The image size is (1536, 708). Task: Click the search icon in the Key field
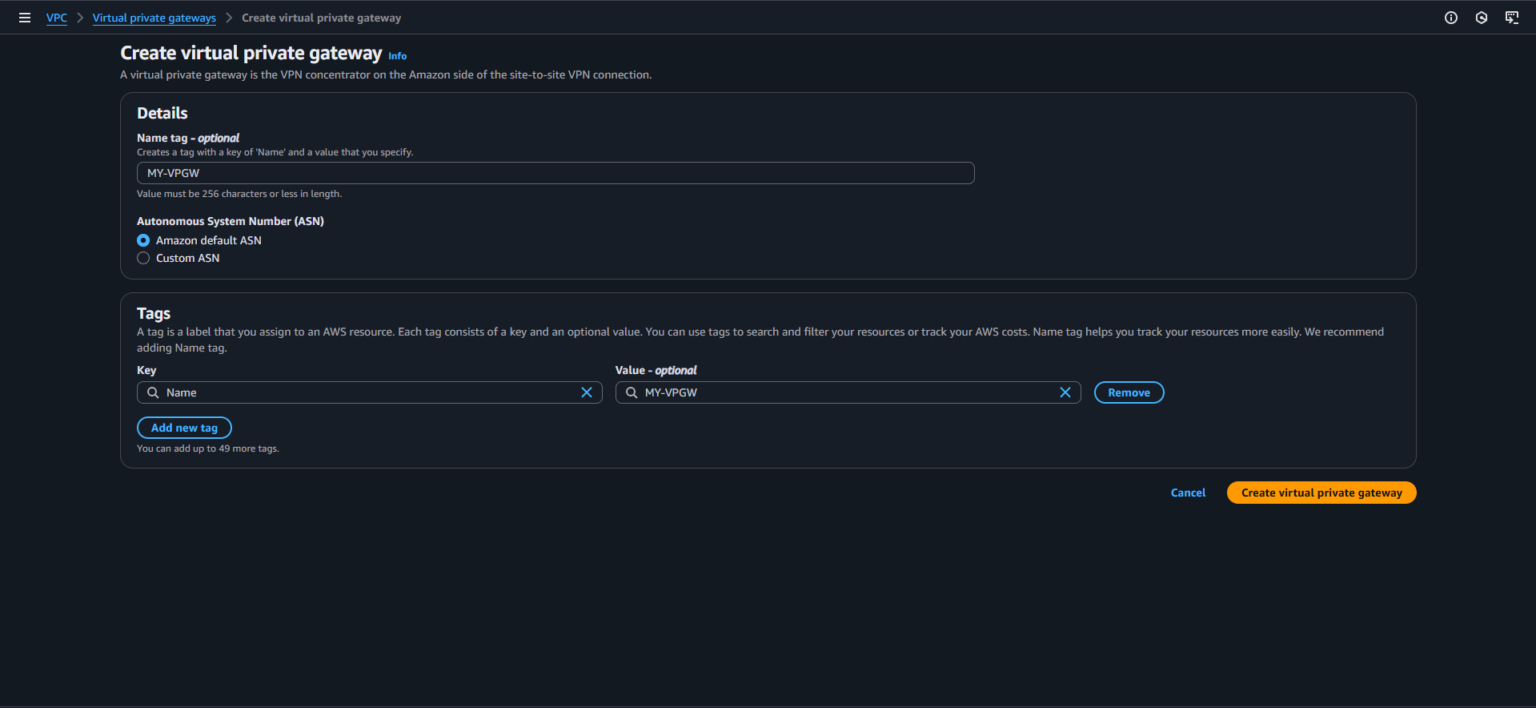click(x=153, y=393)
